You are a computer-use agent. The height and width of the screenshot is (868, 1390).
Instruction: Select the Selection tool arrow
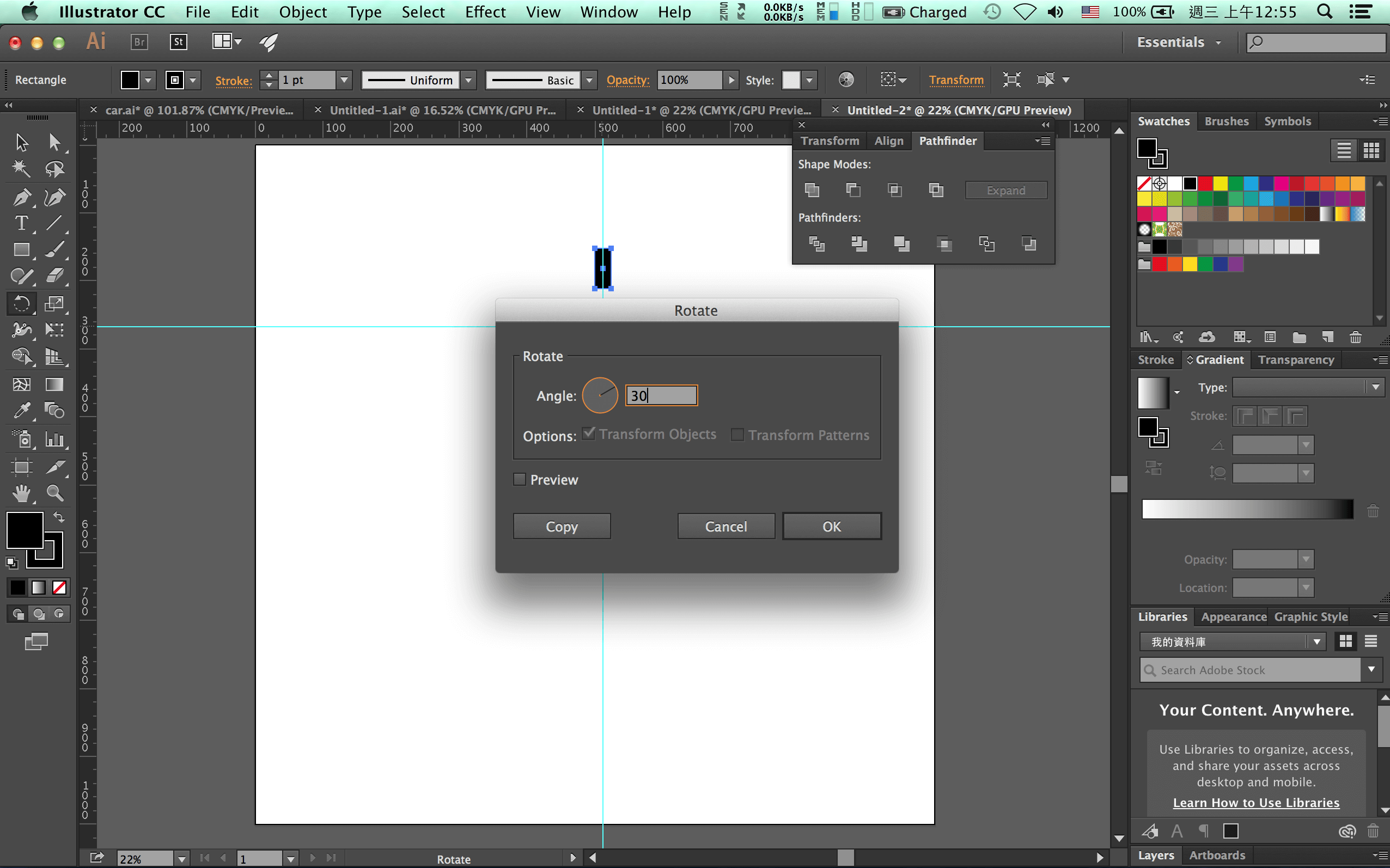22,142
